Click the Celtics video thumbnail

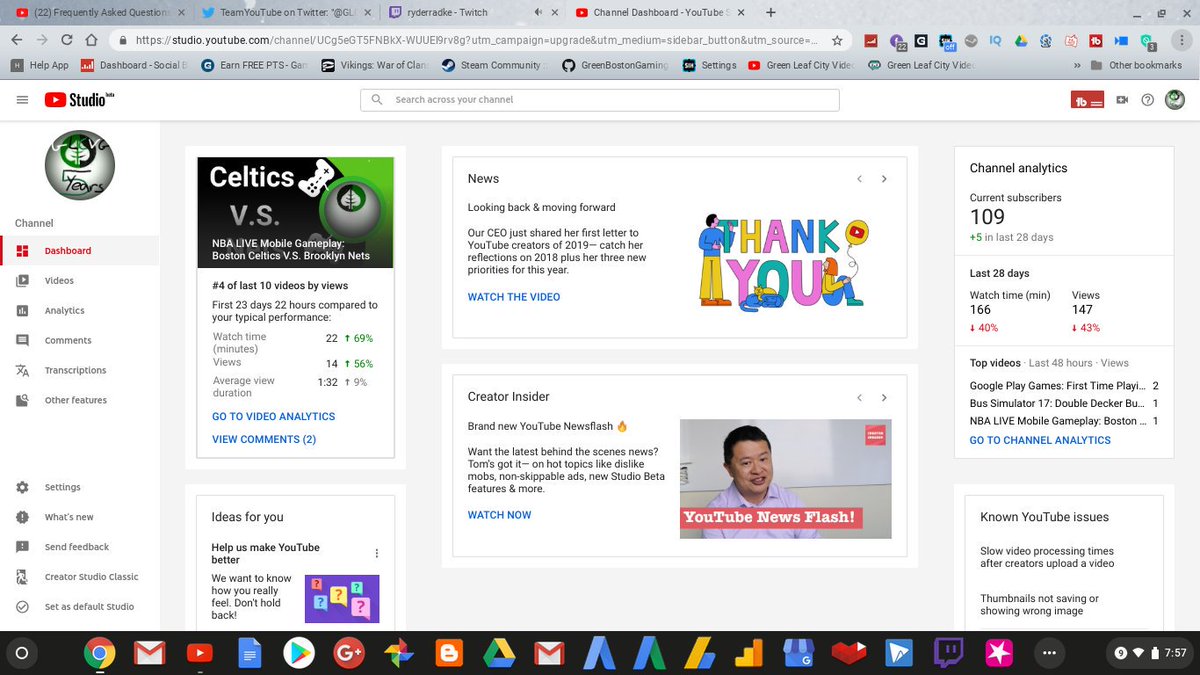click(295, 212)
